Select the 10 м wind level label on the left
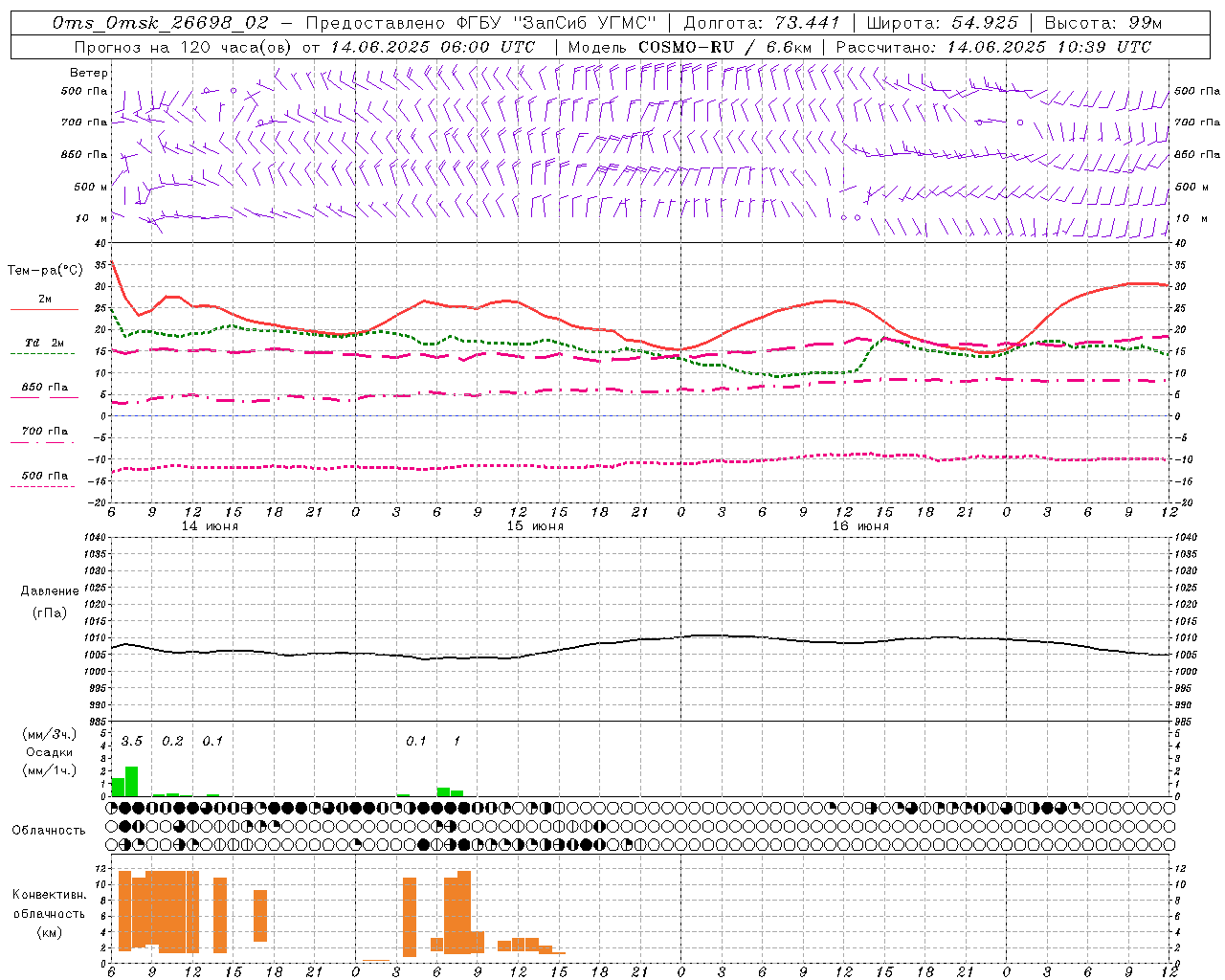This screenshot has width=1225, height=980. pyautogui.click(x=92, y=218)
